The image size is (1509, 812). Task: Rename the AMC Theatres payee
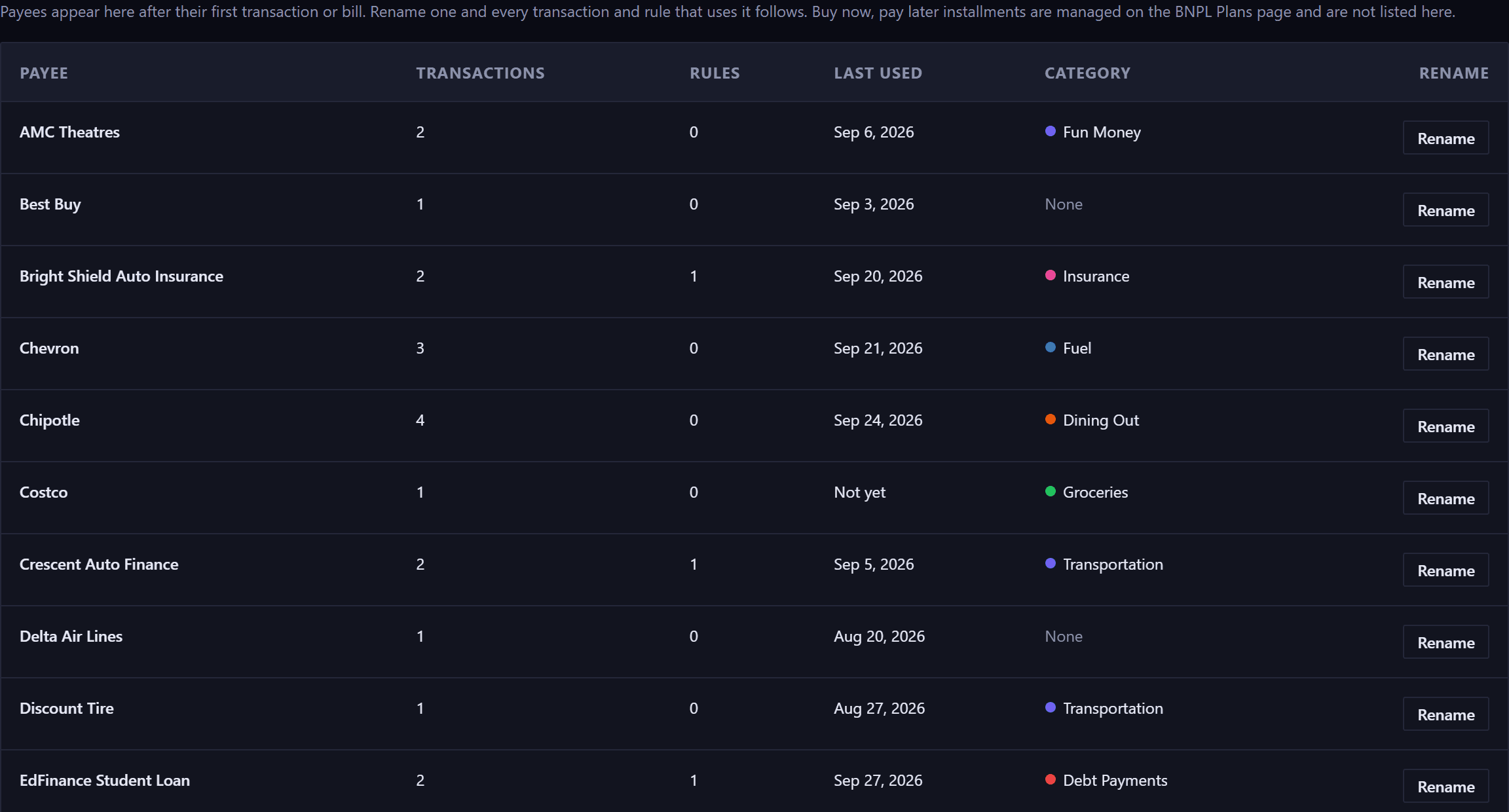pos(1445,138)
